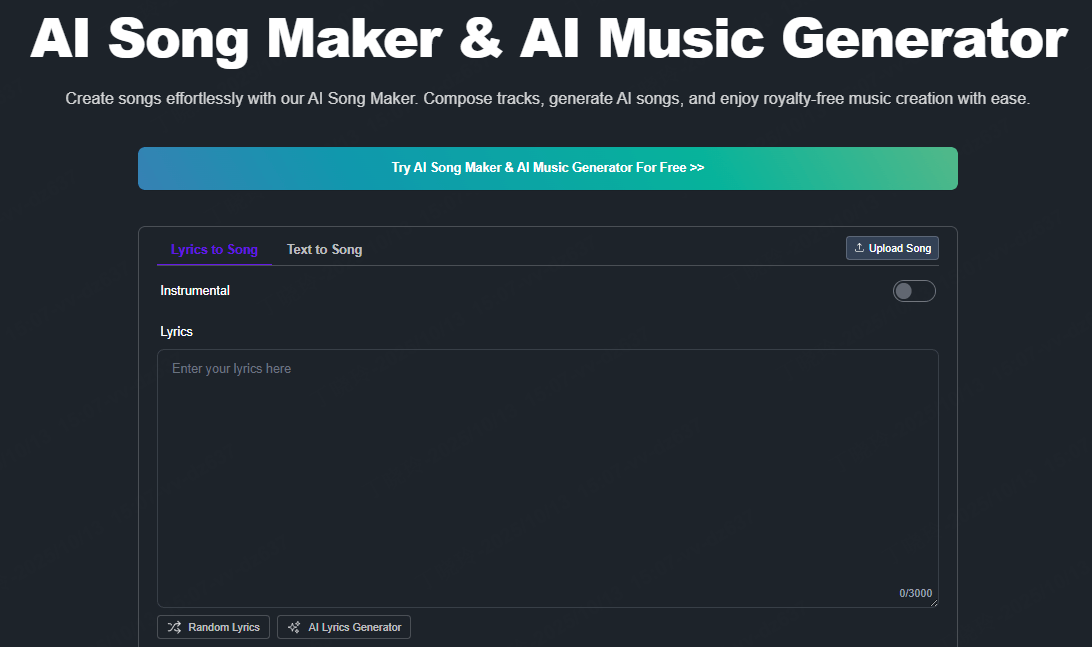Click the upload arrow icon
This screenshot has width=1092, height=647.
[x=859, y=248]
